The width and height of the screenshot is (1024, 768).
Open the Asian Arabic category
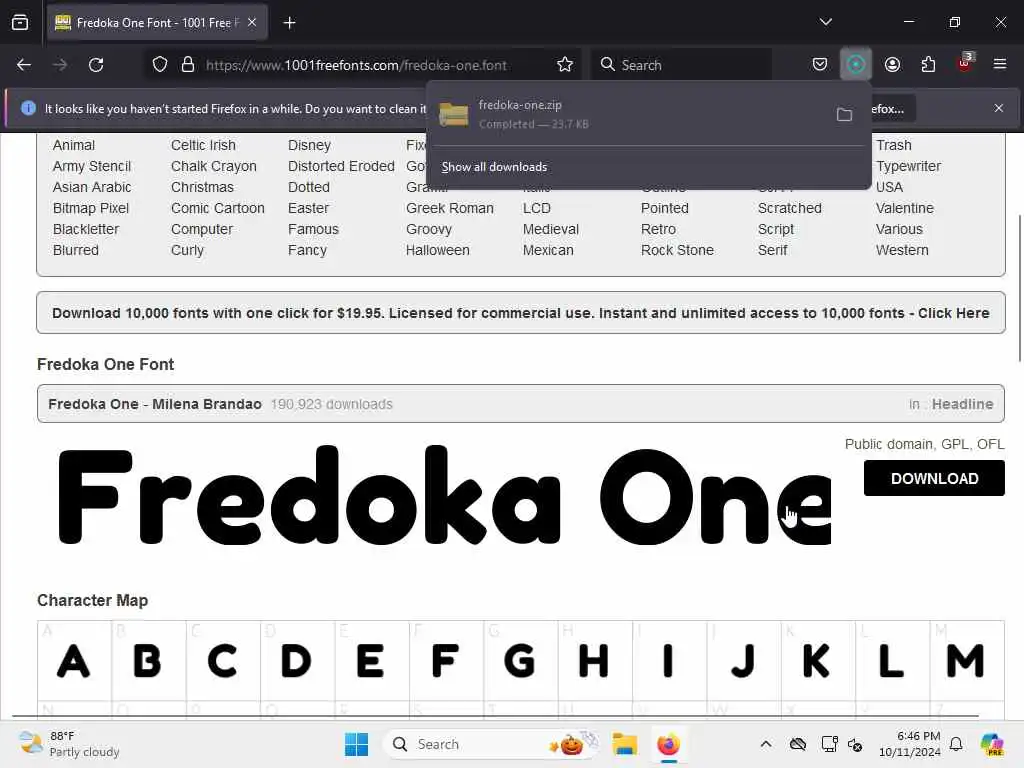coord(92,187)
